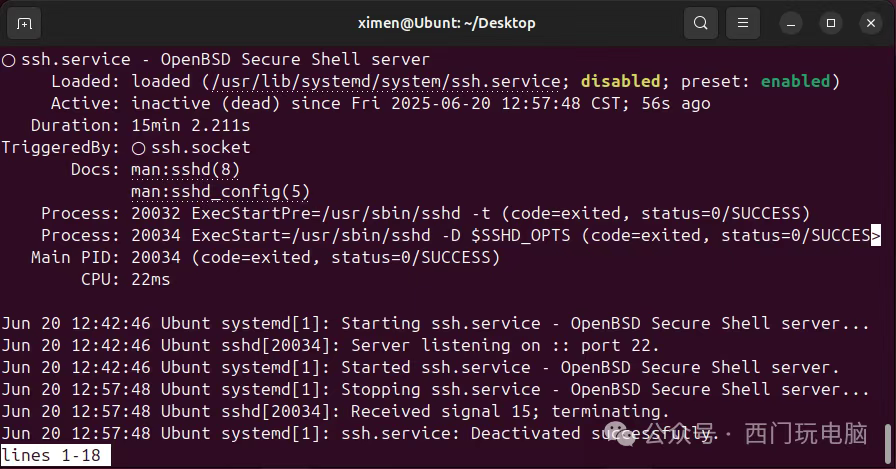Screen dimensions: 896x469
Task: Click the truncated line arrow marker
Action: tap(875, 235)
